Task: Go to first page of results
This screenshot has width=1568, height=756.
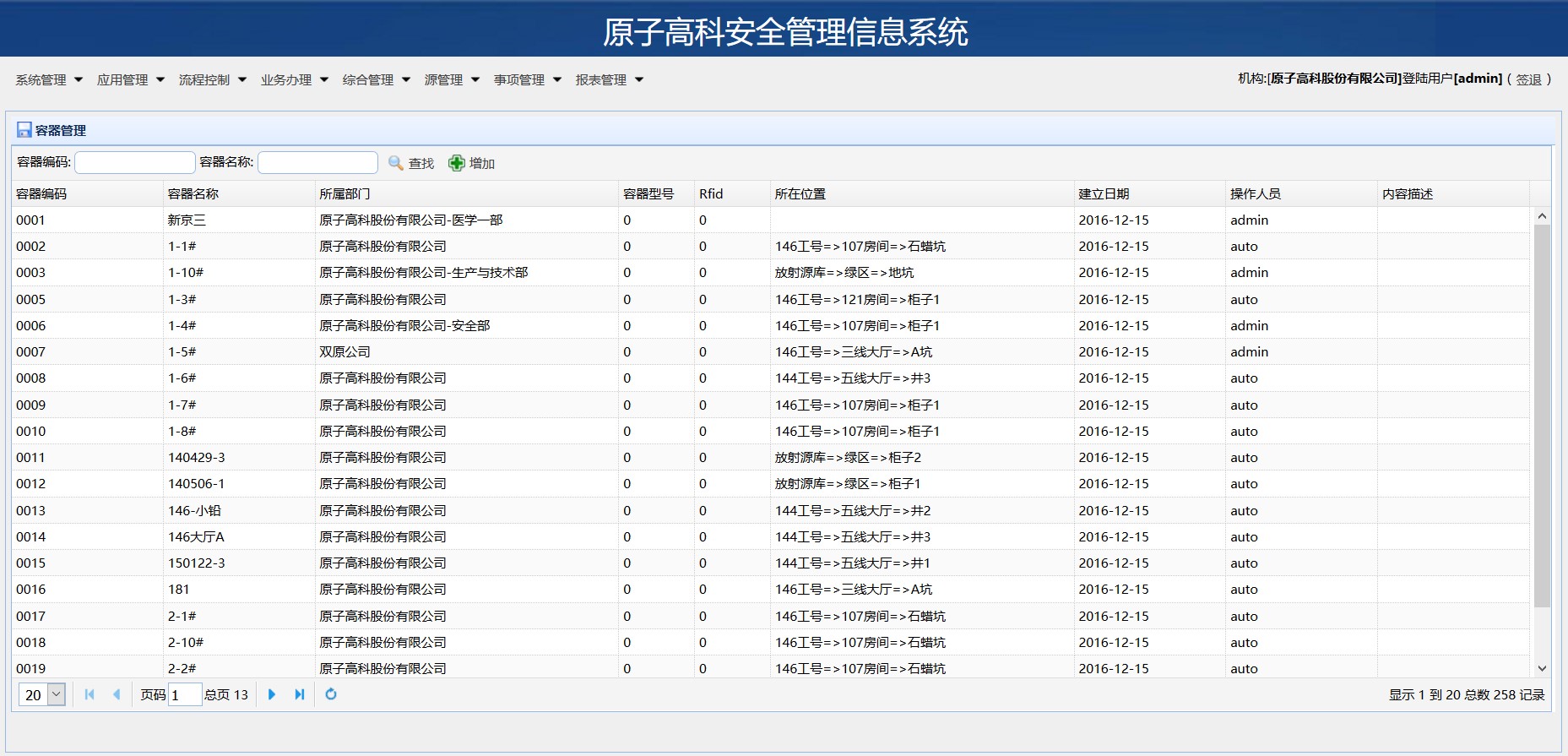Action: tap(90, 694)
